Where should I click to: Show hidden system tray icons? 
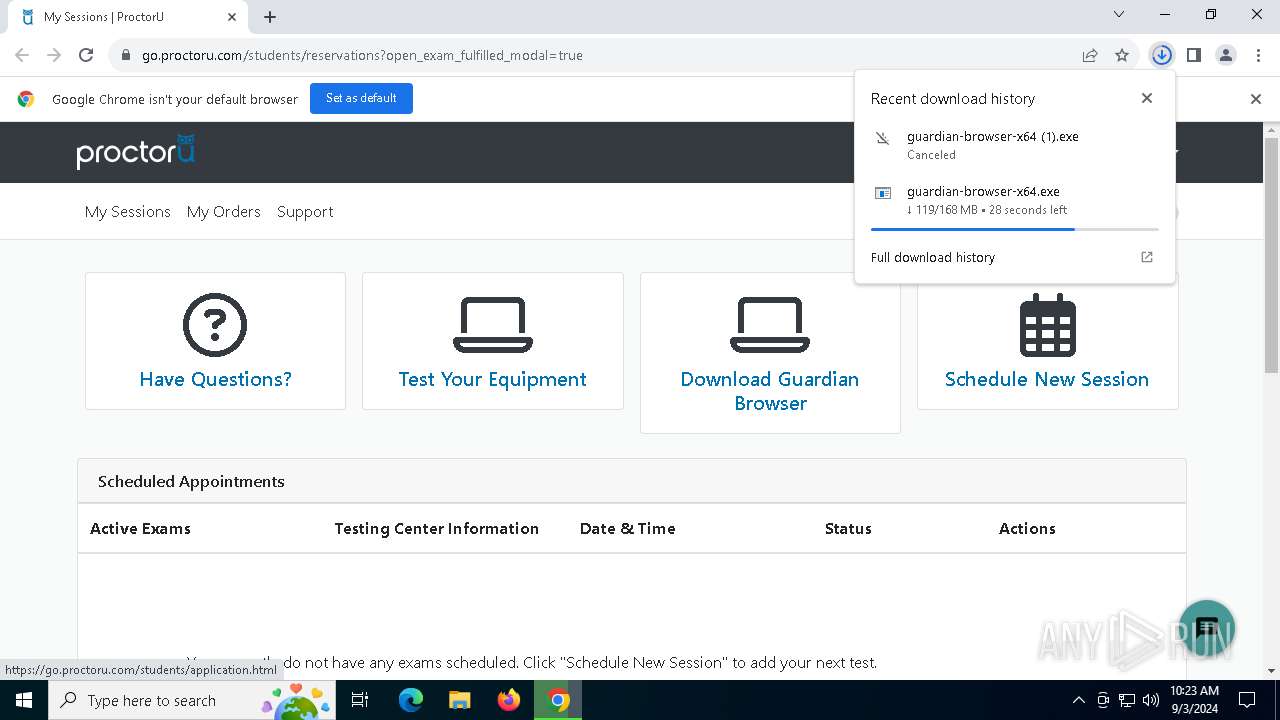point(1078,700)
